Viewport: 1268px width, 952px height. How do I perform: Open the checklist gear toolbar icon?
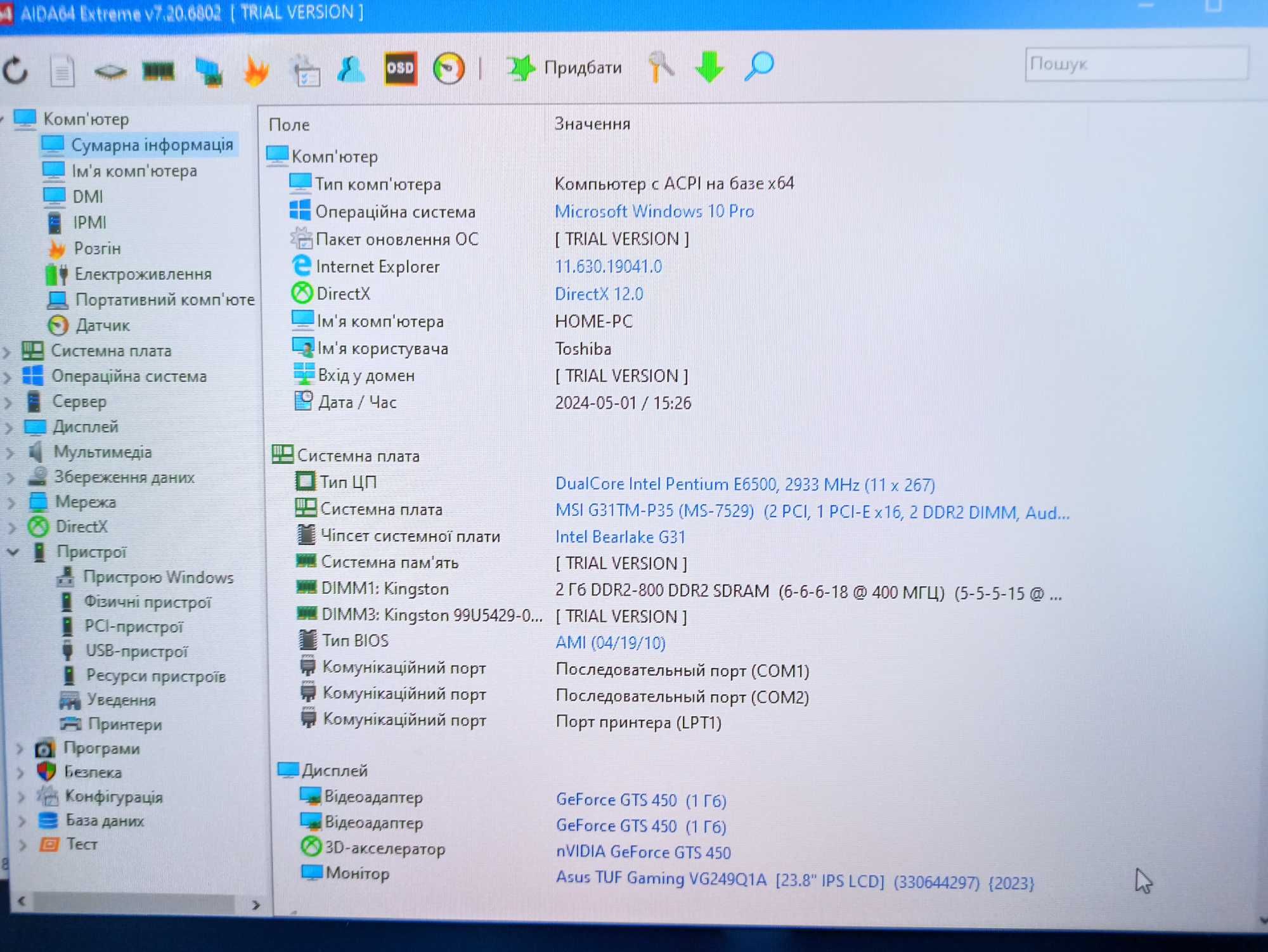tap(304, 70)
